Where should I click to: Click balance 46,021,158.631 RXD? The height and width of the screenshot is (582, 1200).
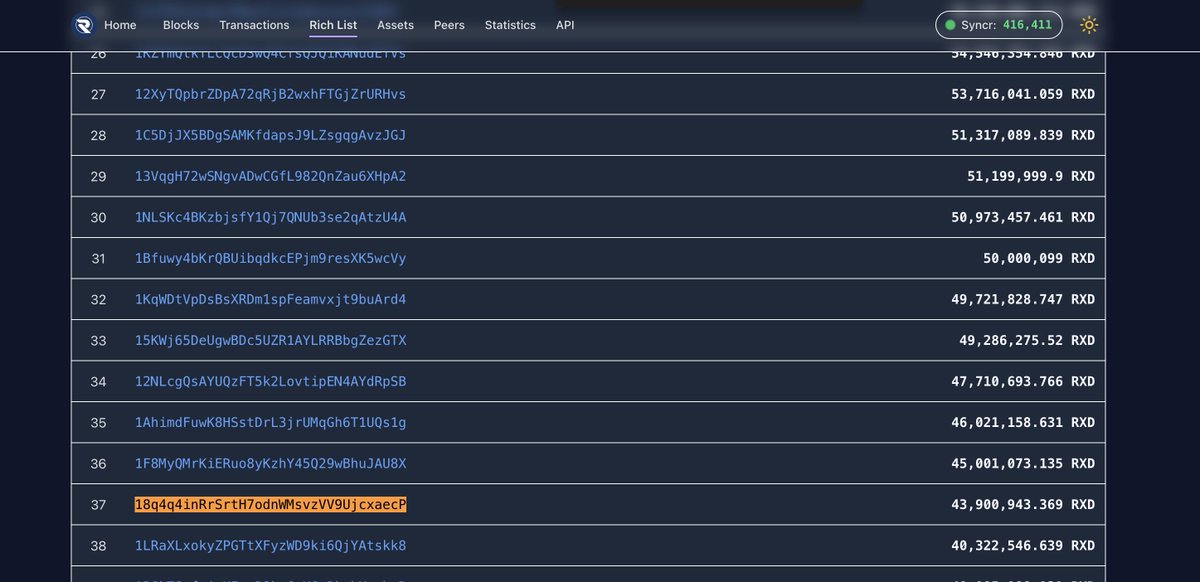coord(1023,422)
